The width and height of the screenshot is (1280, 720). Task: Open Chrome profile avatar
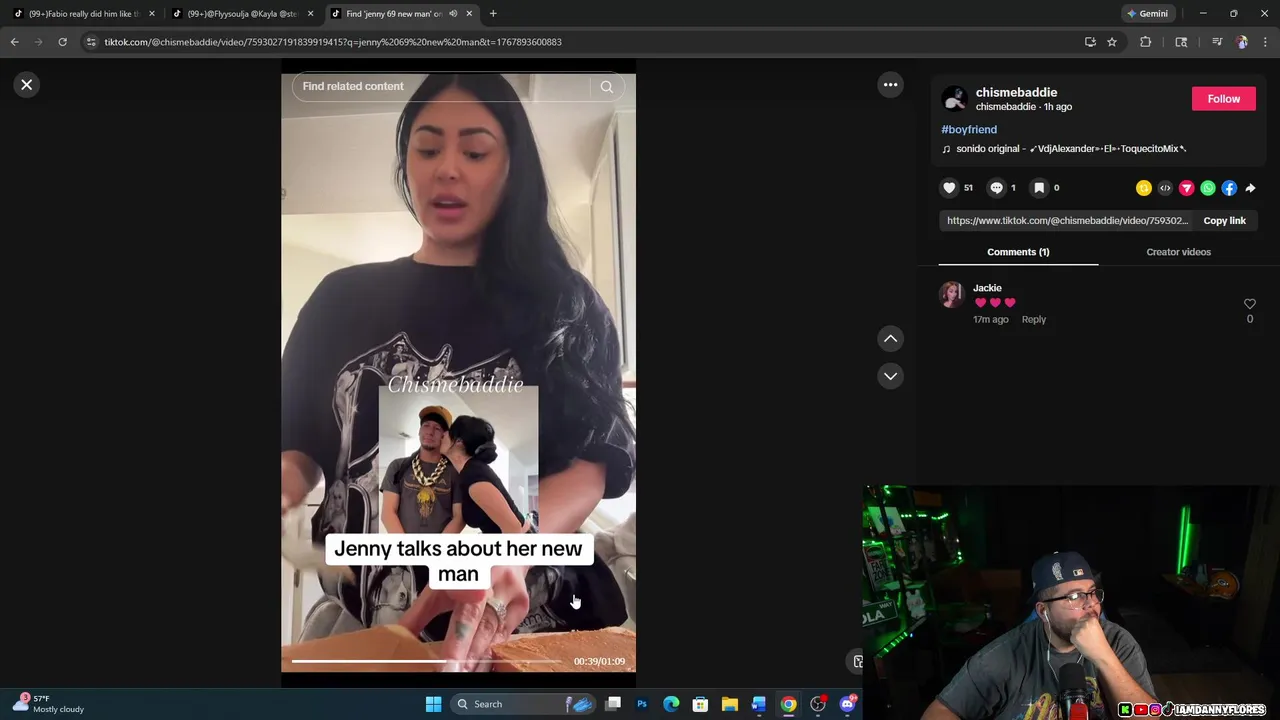point(1242,42)
